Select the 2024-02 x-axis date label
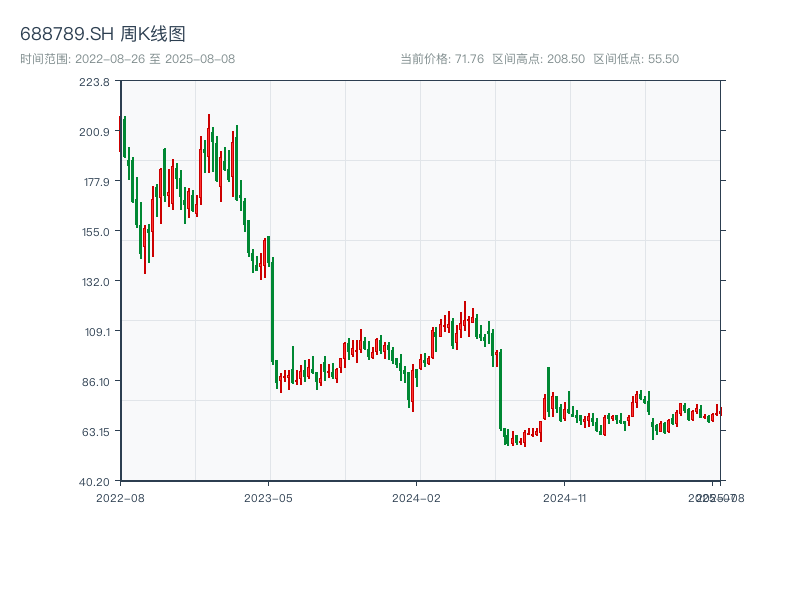 click(x=417, y=497)
